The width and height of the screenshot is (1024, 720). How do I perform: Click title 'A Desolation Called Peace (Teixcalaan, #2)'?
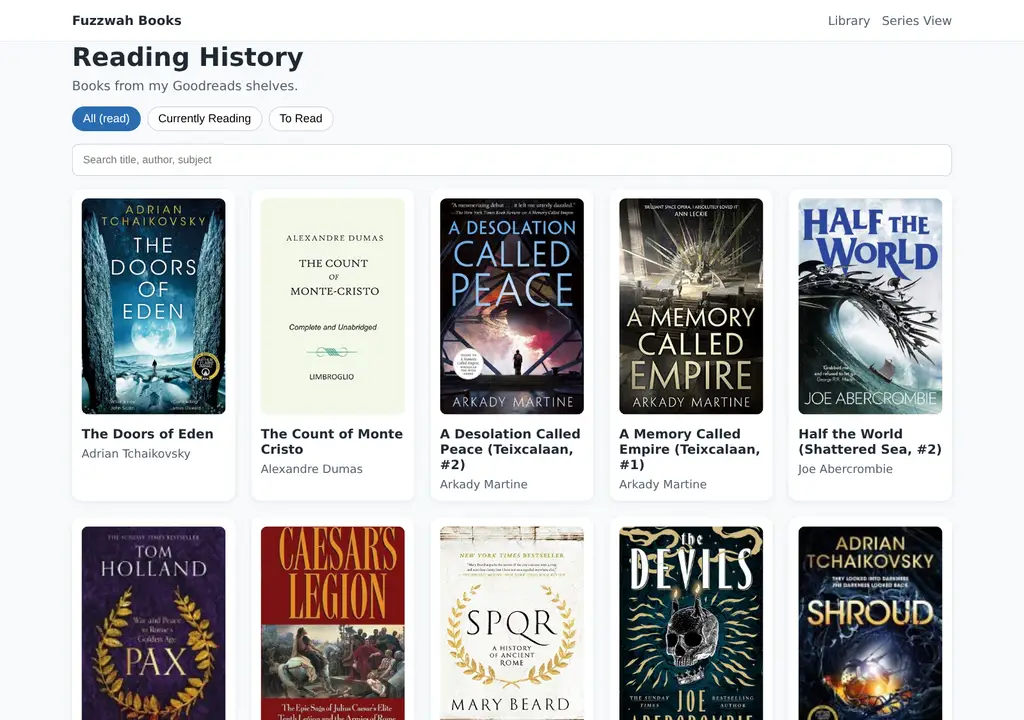pyautogui.click(x=510, y=449)
